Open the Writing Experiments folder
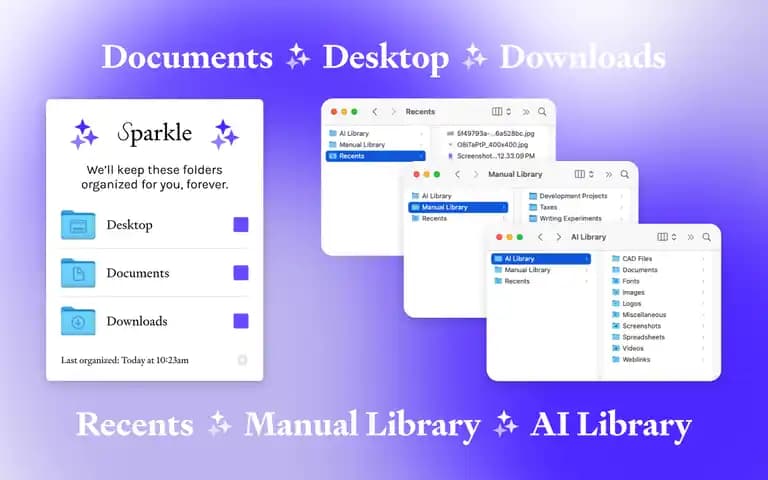This screenshot has height=480, width=768. (565, 218)
